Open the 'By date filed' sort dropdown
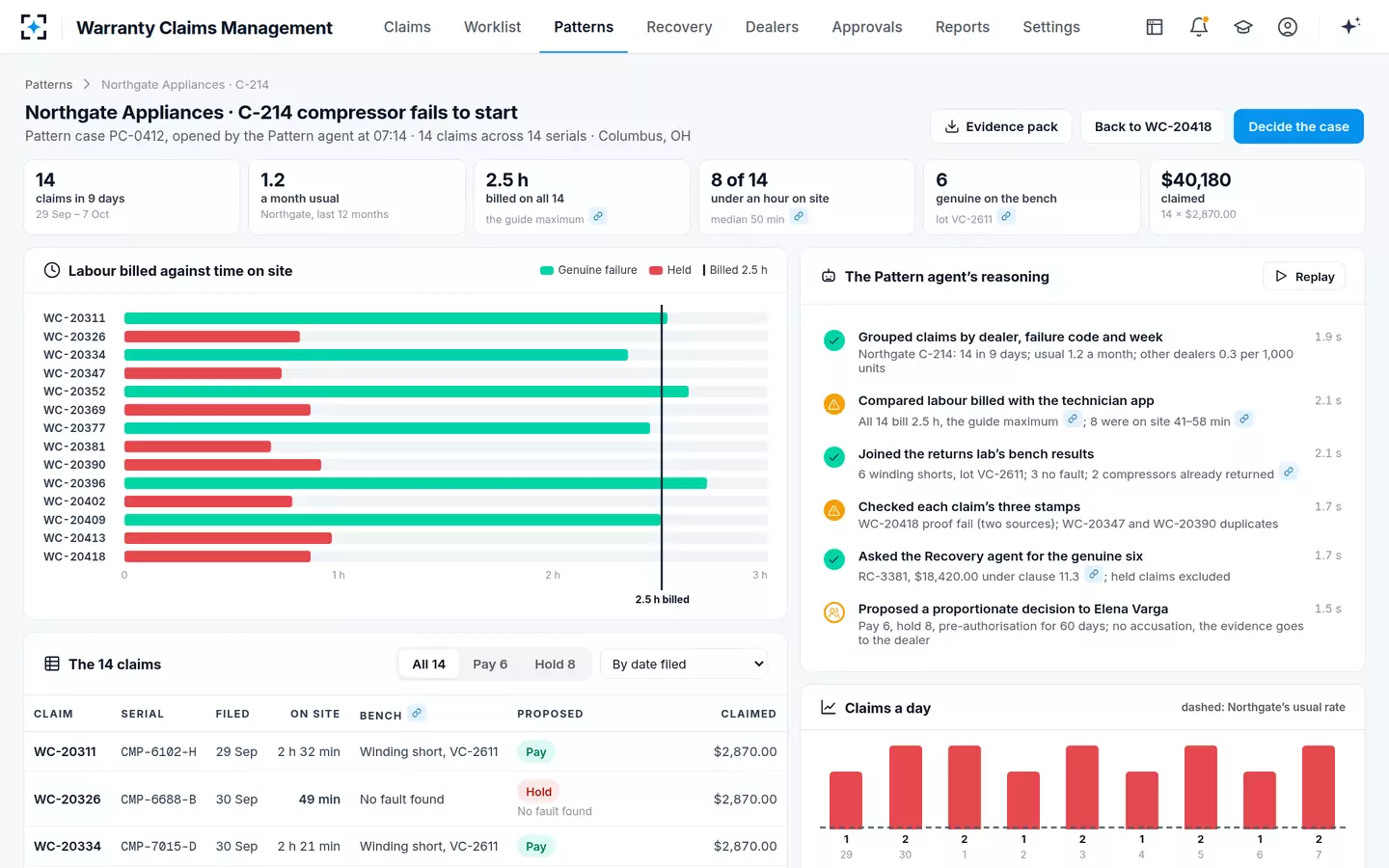This screenshot has height=868, width=1389. coord(685,665)
